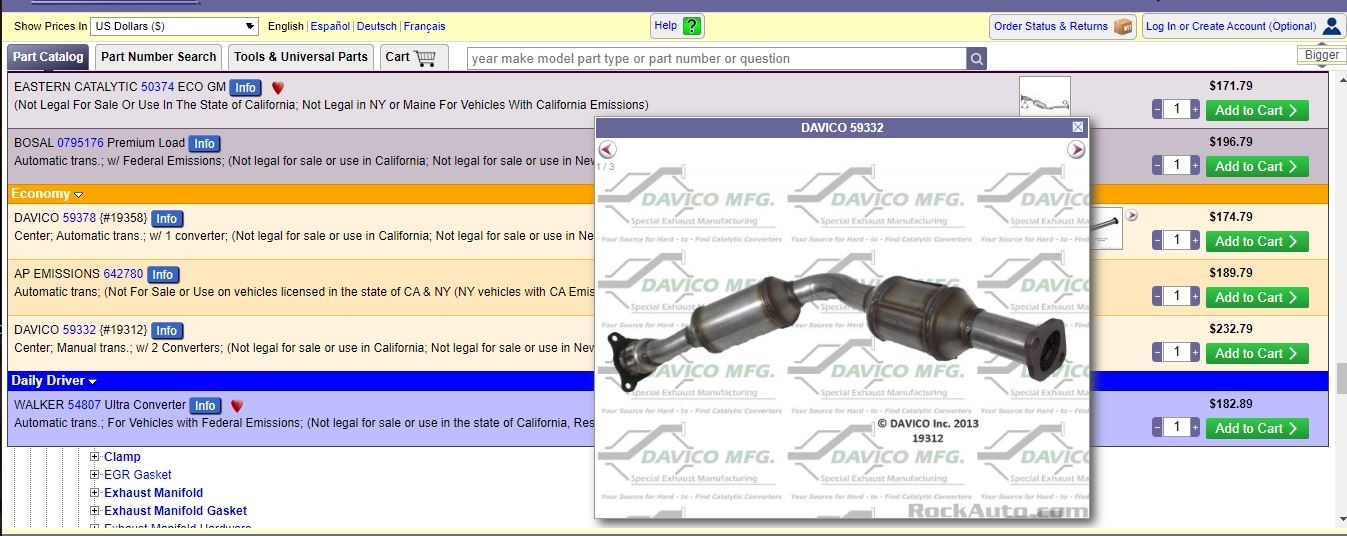Image resolution: width=1347 pixels, height=536 pixels.
Task: Show previous image in DAVICO 59332 popup
Action: (608, 150)
